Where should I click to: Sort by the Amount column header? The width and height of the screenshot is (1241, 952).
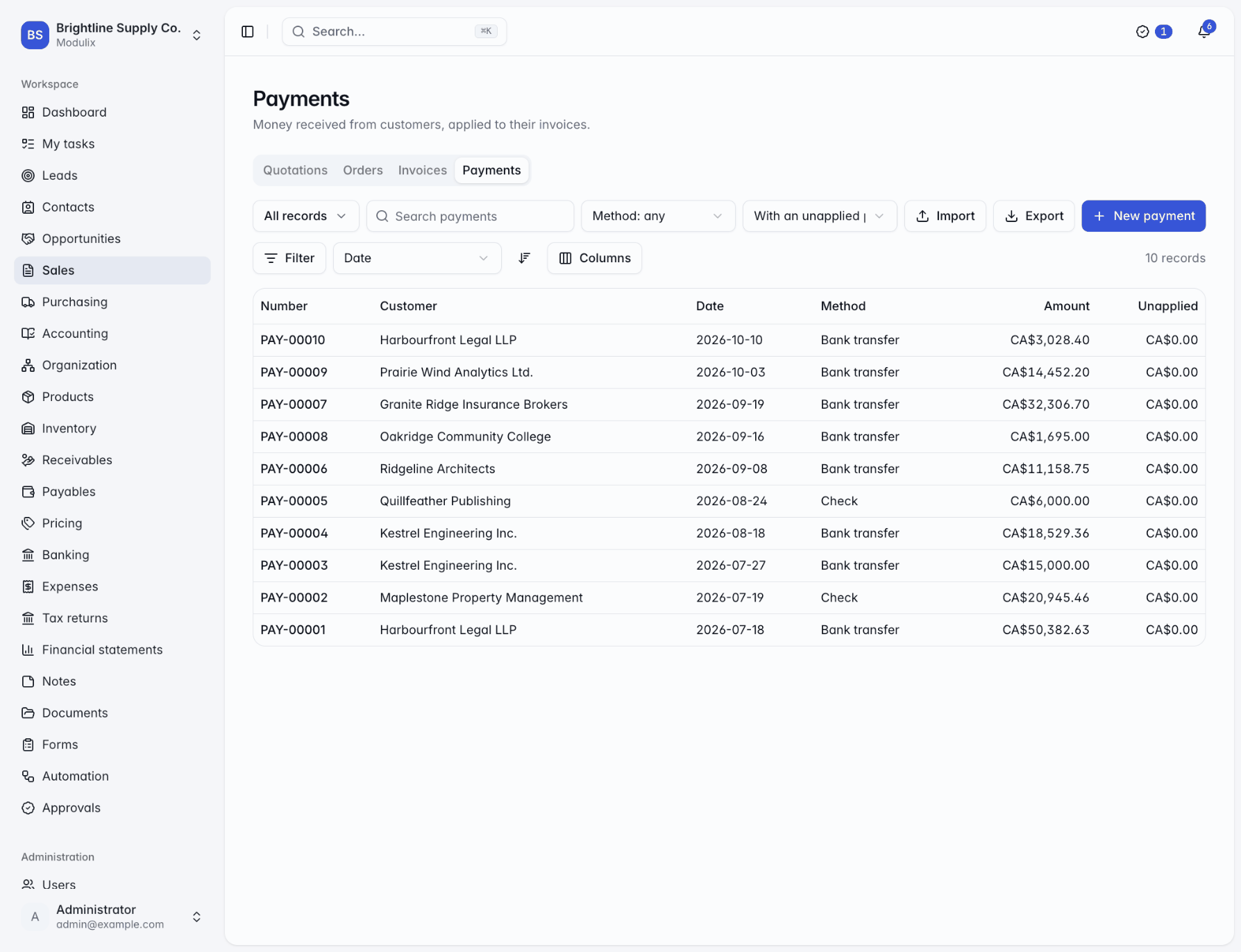(x=1066, y=306)
